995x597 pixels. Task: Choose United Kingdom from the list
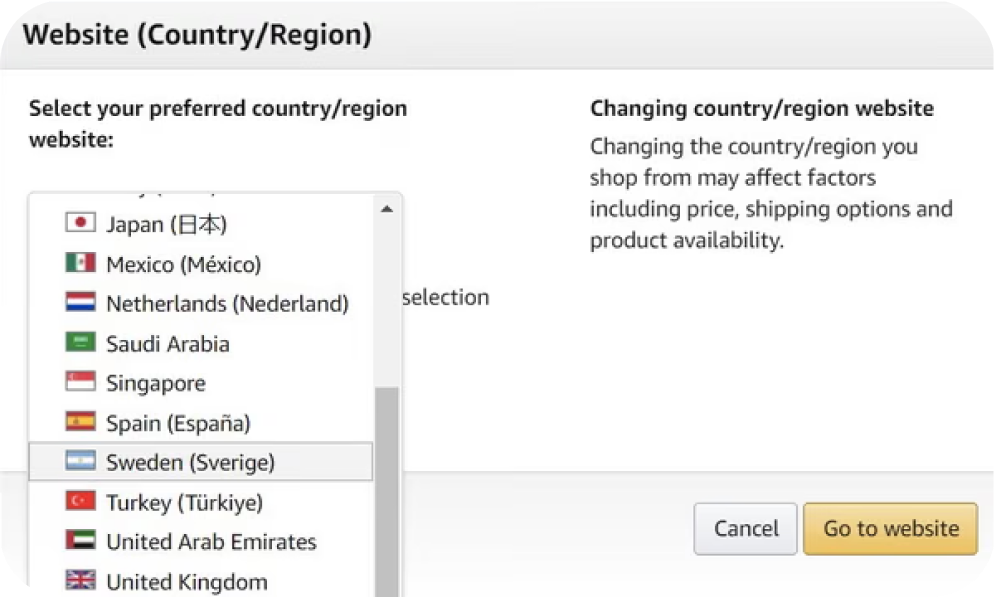(186, 581)
